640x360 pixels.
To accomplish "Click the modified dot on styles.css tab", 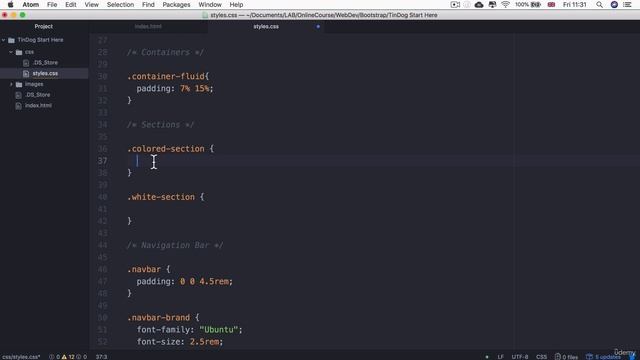I will click(318, 27).
